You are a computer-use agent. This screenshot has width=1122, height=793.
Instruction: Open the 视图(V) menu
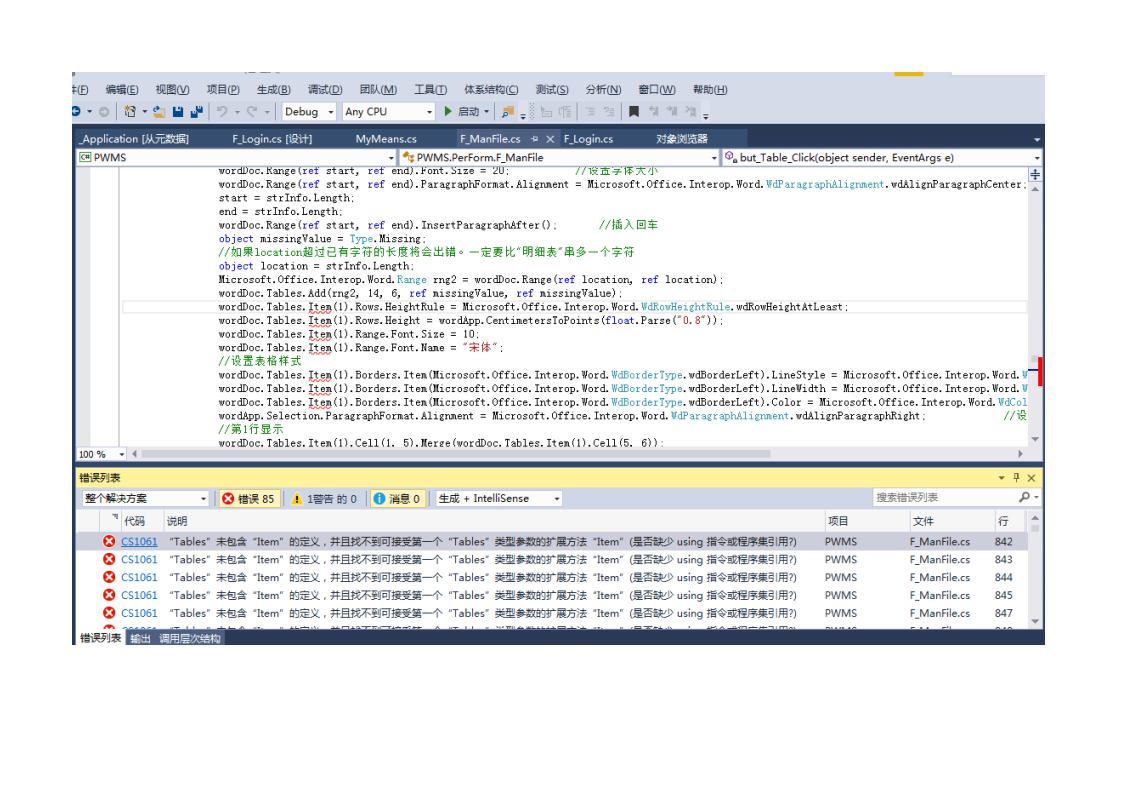172,89
